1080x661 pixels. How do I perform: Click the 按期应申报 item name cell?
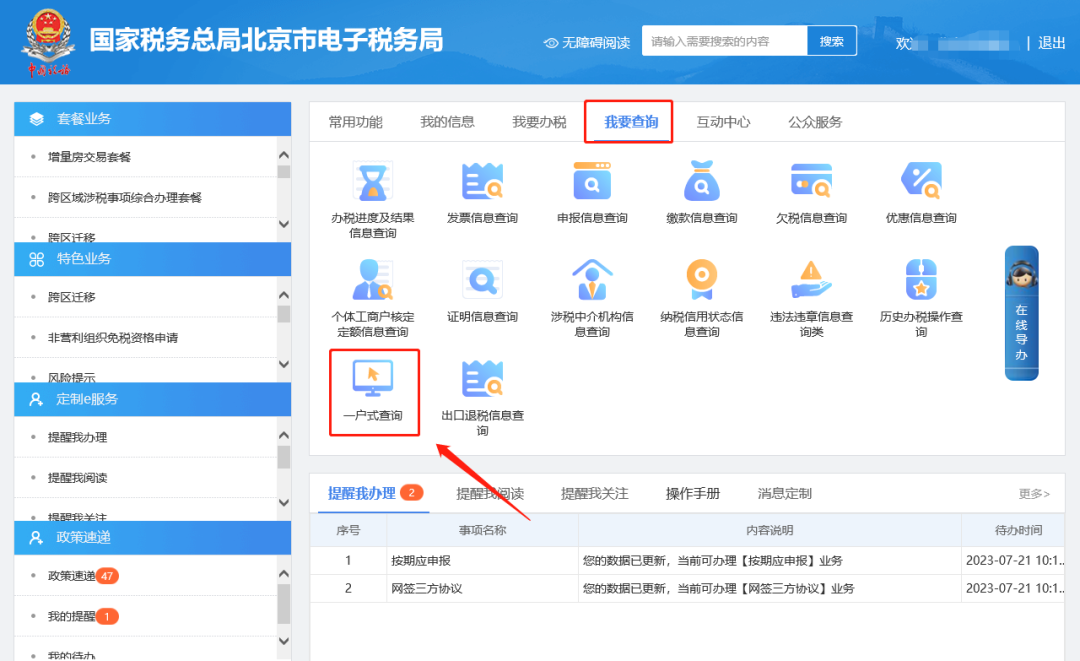tap(482, 560)
